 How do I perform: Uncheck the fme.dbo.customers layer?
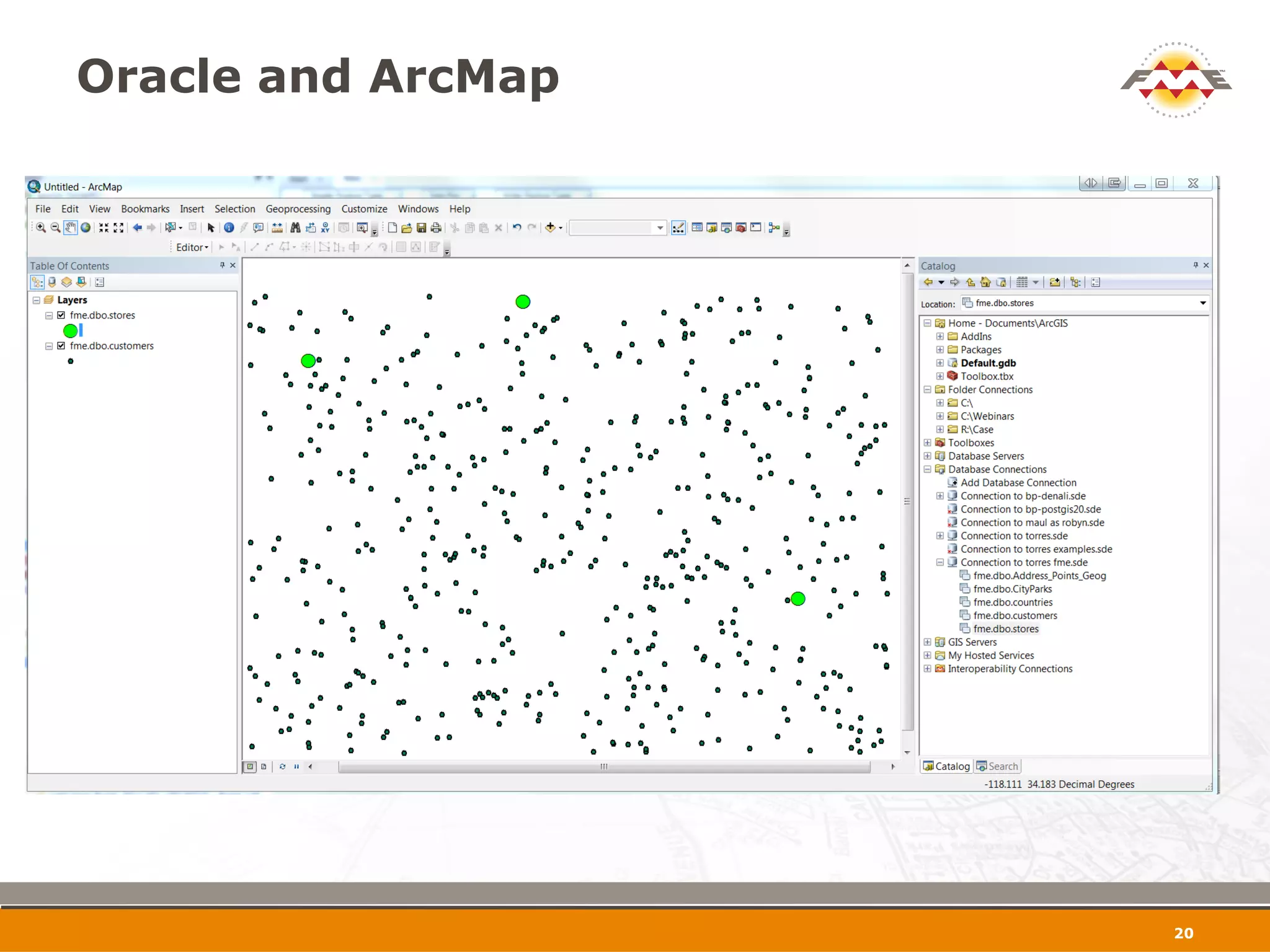click(x=61, y=346)
